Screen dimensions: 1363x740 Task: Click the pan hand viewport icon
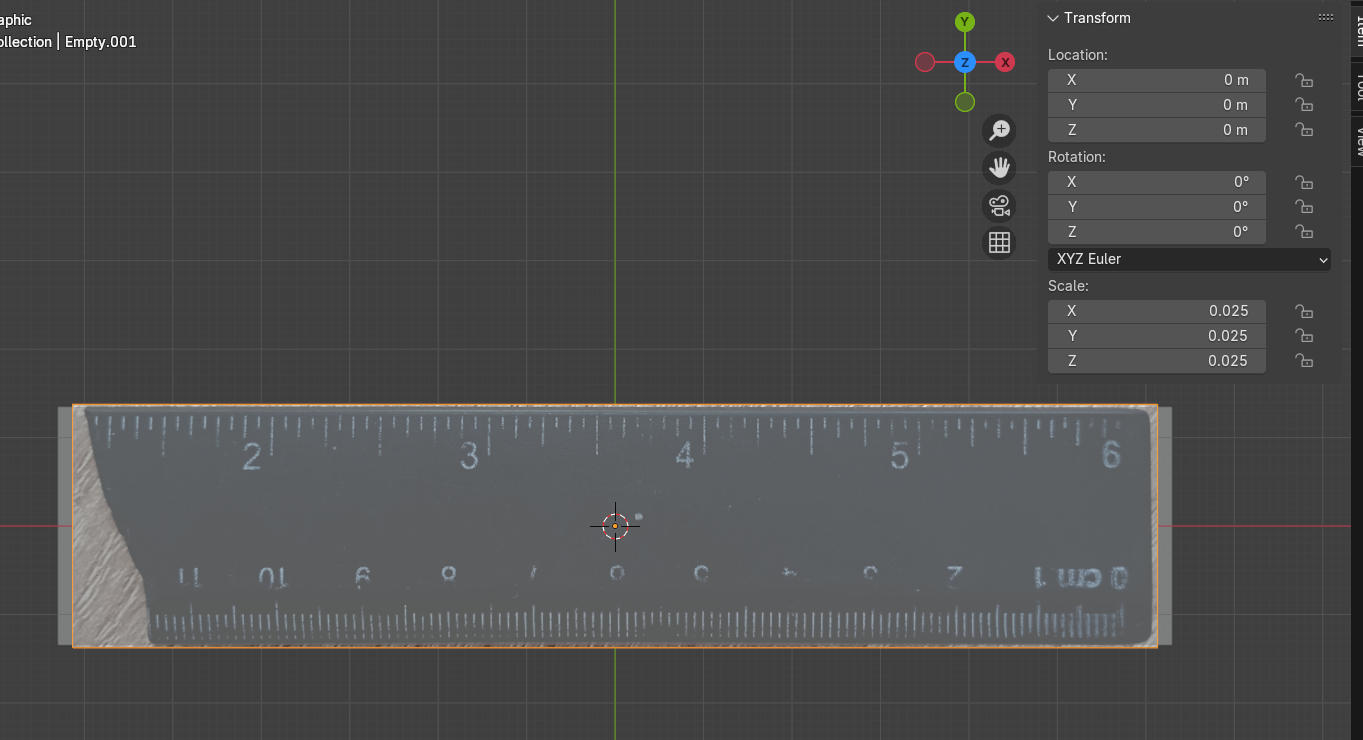point(999,167)
